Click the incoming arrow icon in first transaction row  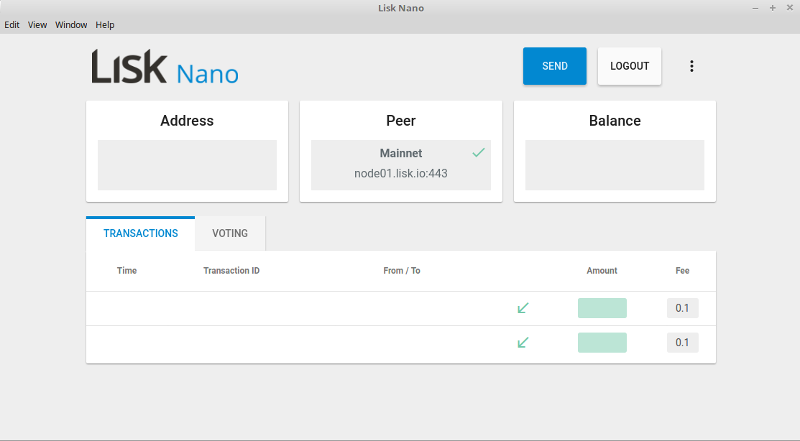[522, 308]
